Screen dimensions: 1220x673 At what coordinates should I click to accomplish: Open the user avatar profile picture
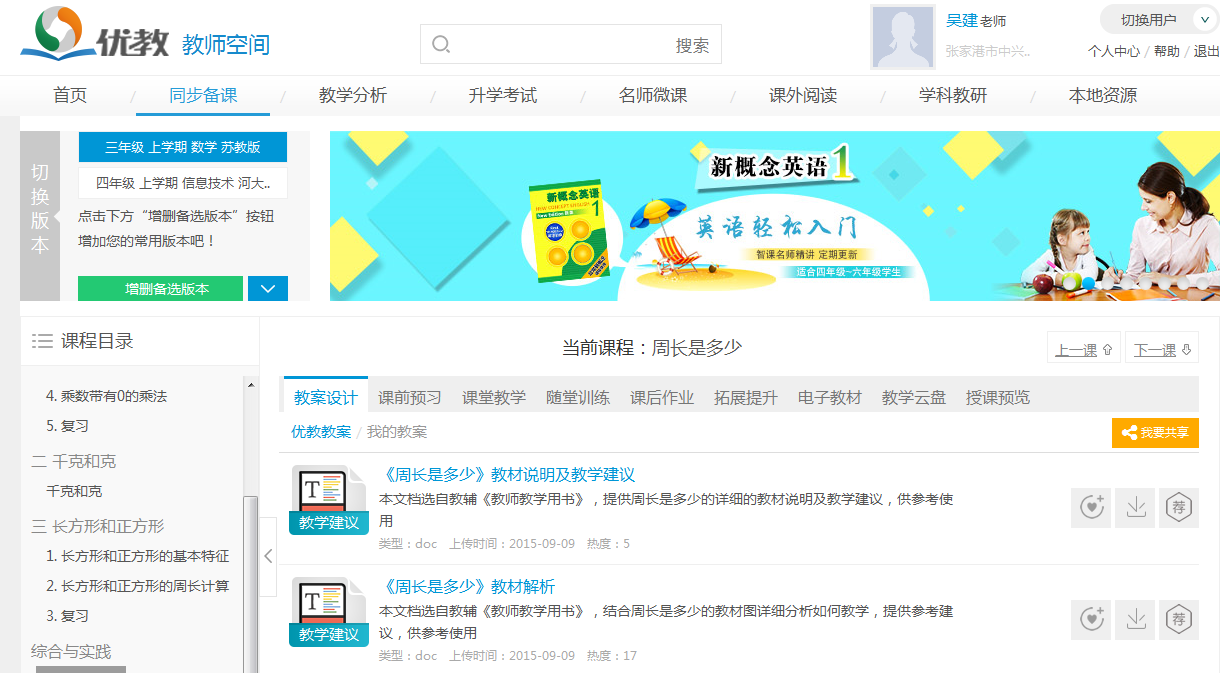[902, 36]
